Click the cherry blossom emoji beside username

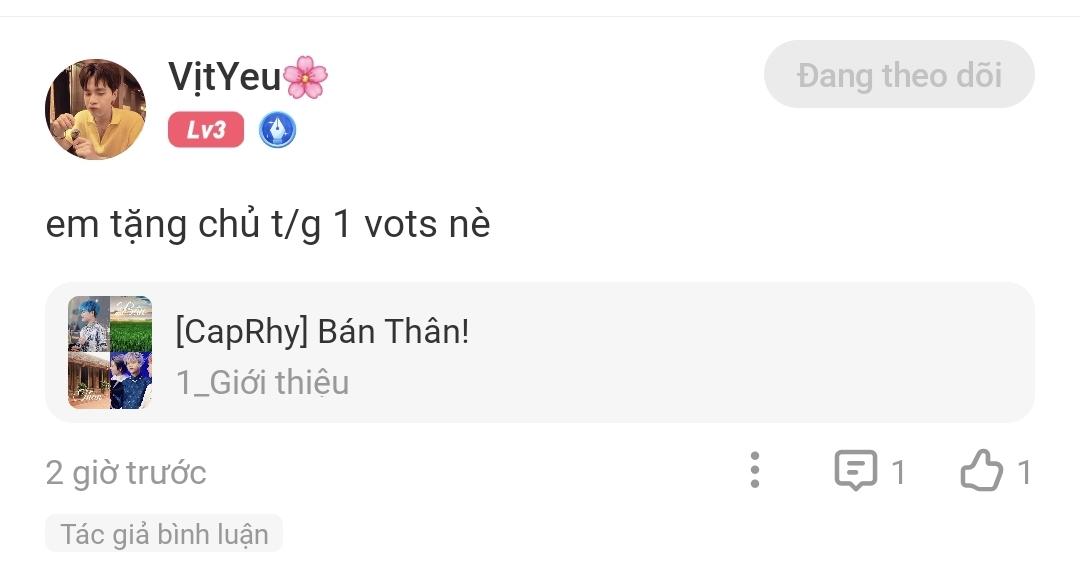pos(306,77)
